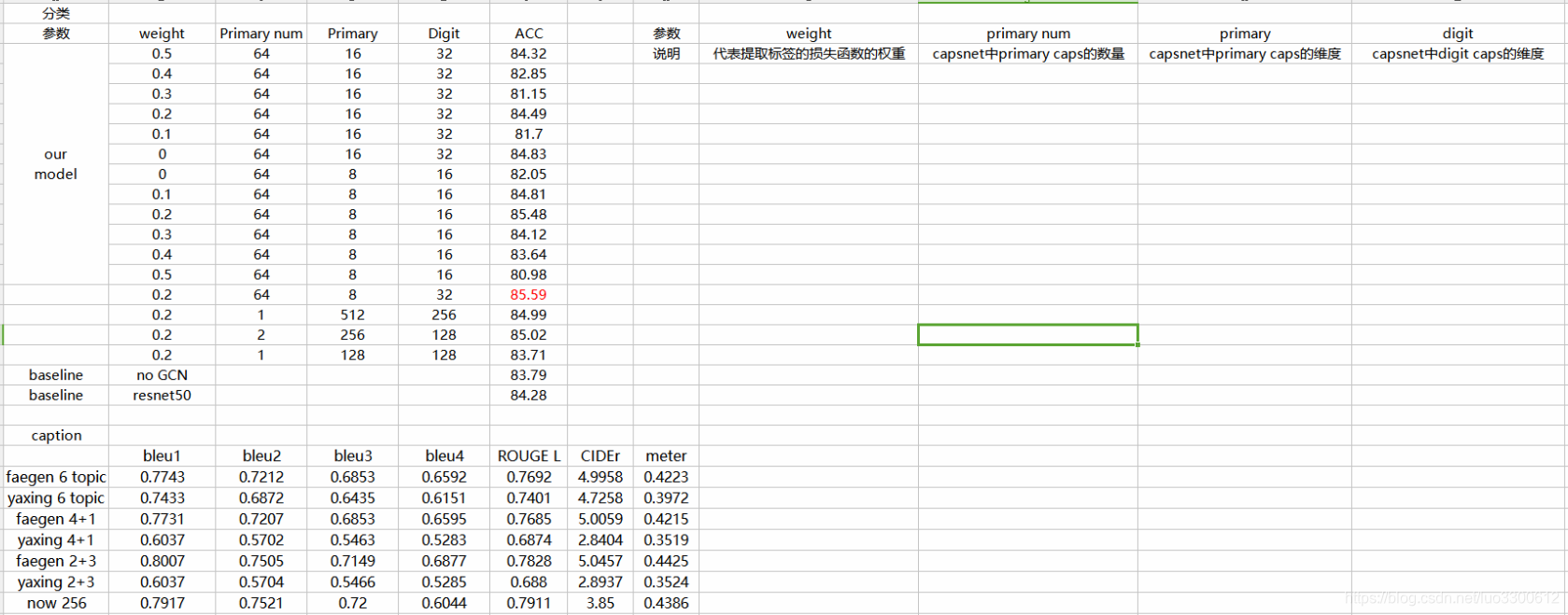Select the 'faegen 2+3' row label
The height and width of the screenshot is (615, 1568).
tap(56, 561)
